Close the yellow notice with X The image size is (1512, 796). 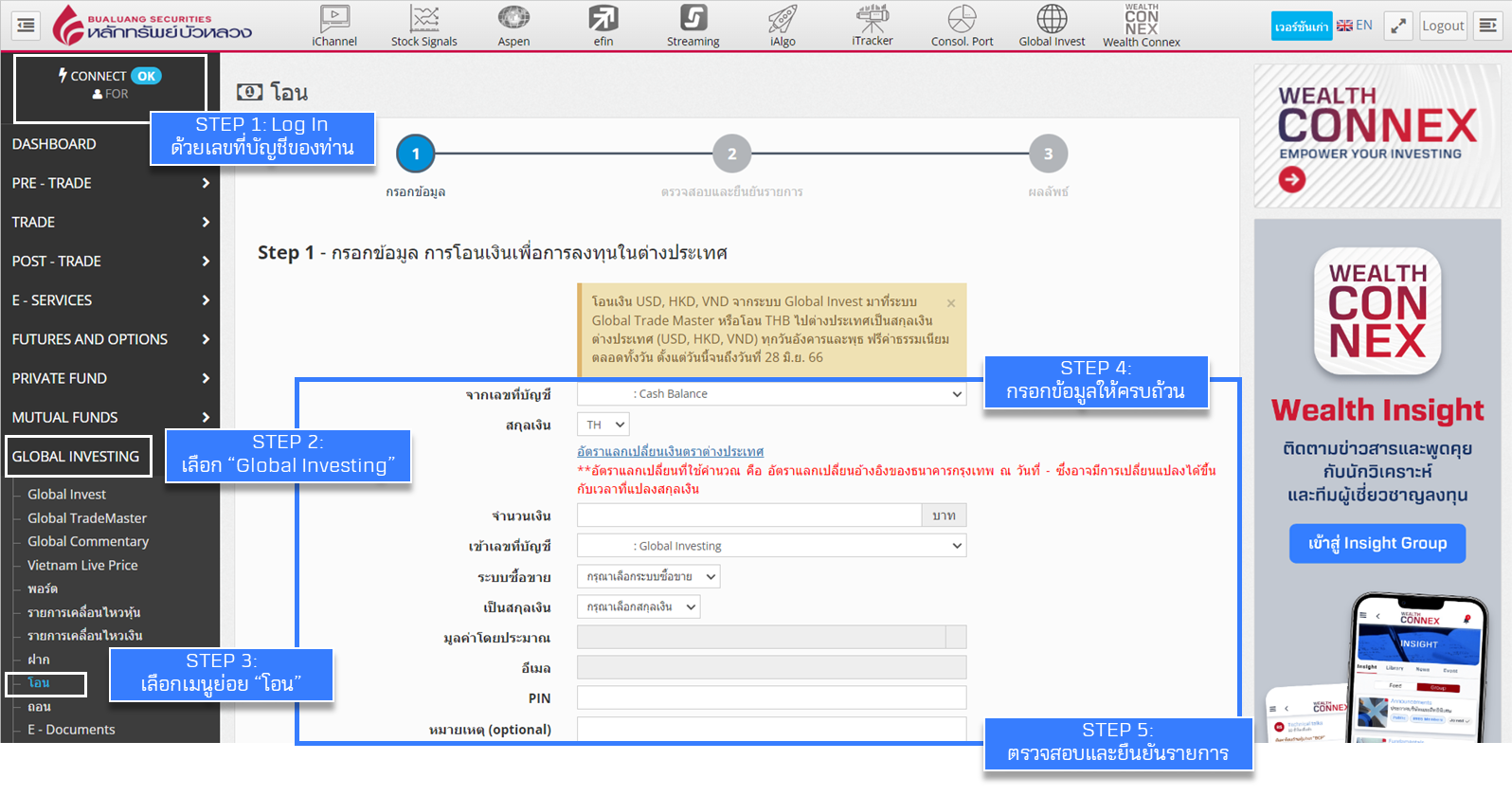pyautogui.click(x=951, y=303)
